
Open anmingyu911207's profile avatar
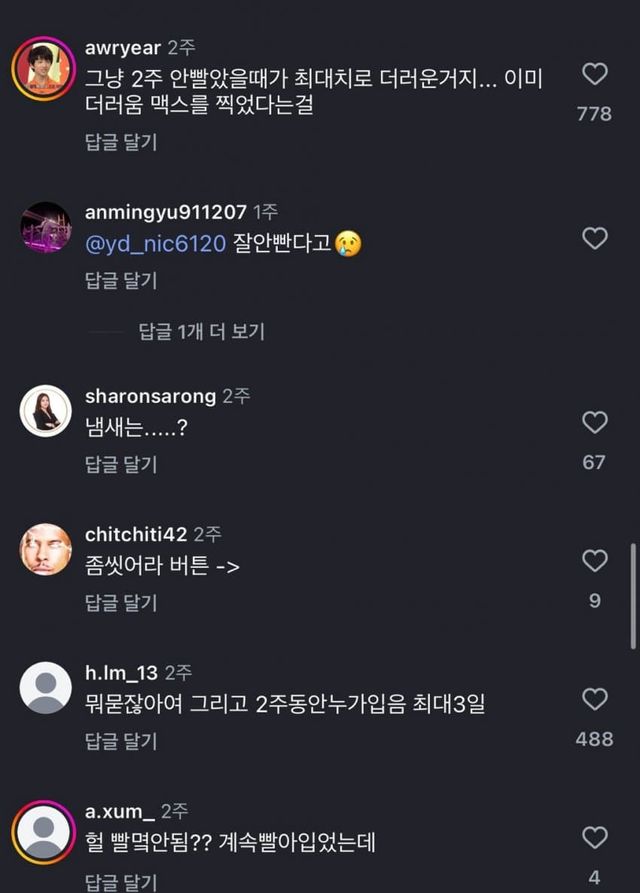point(46,227)
